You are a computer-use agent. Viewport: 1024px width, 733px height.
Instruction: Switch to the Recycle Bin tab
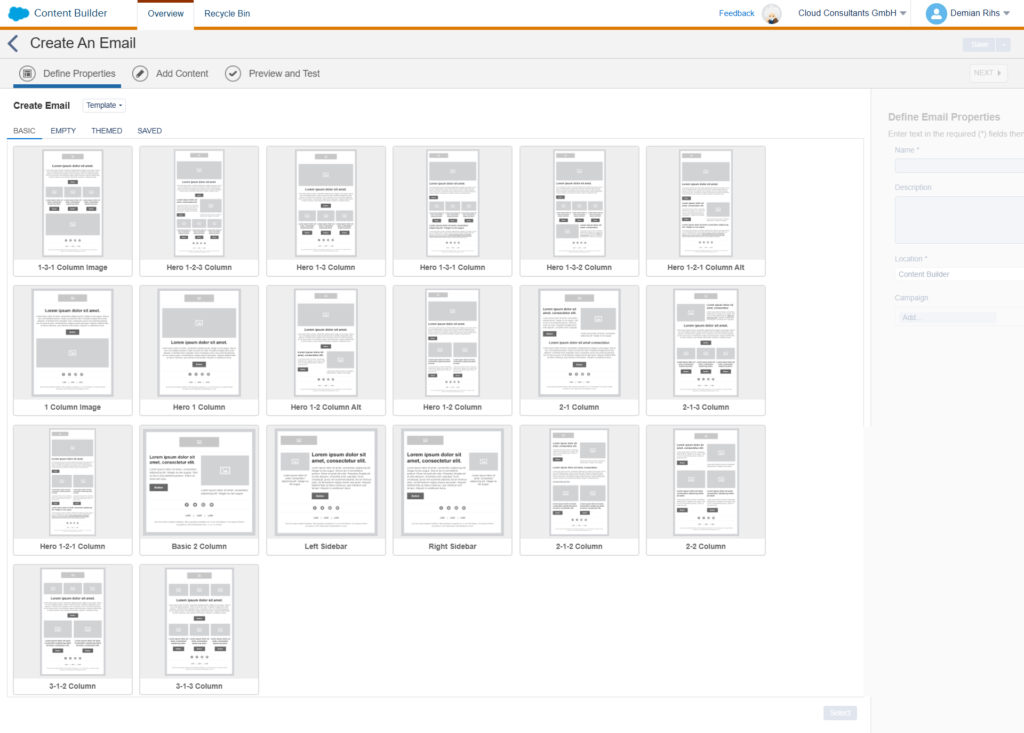pyautogui.click(x=227, y=14)
